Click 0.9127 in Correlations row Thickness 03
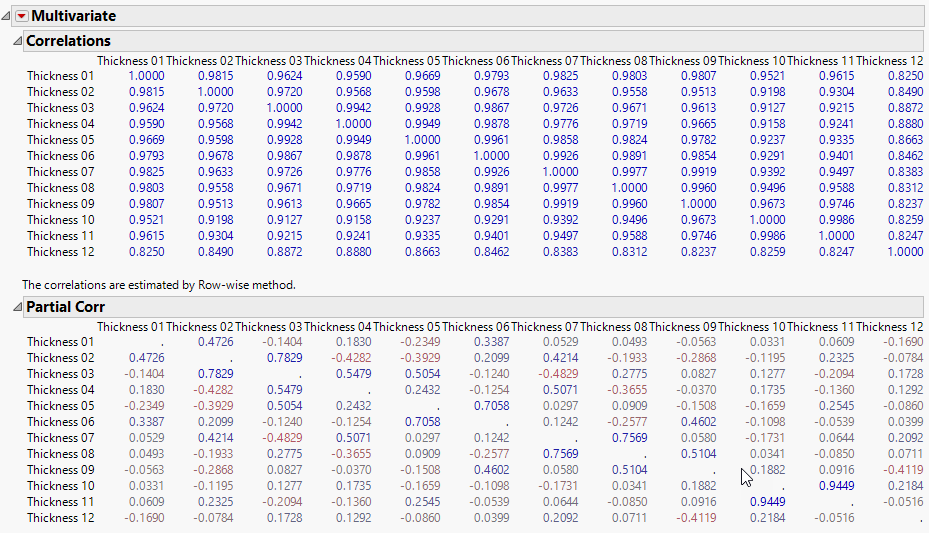929x533 pixels. point(767,108)
